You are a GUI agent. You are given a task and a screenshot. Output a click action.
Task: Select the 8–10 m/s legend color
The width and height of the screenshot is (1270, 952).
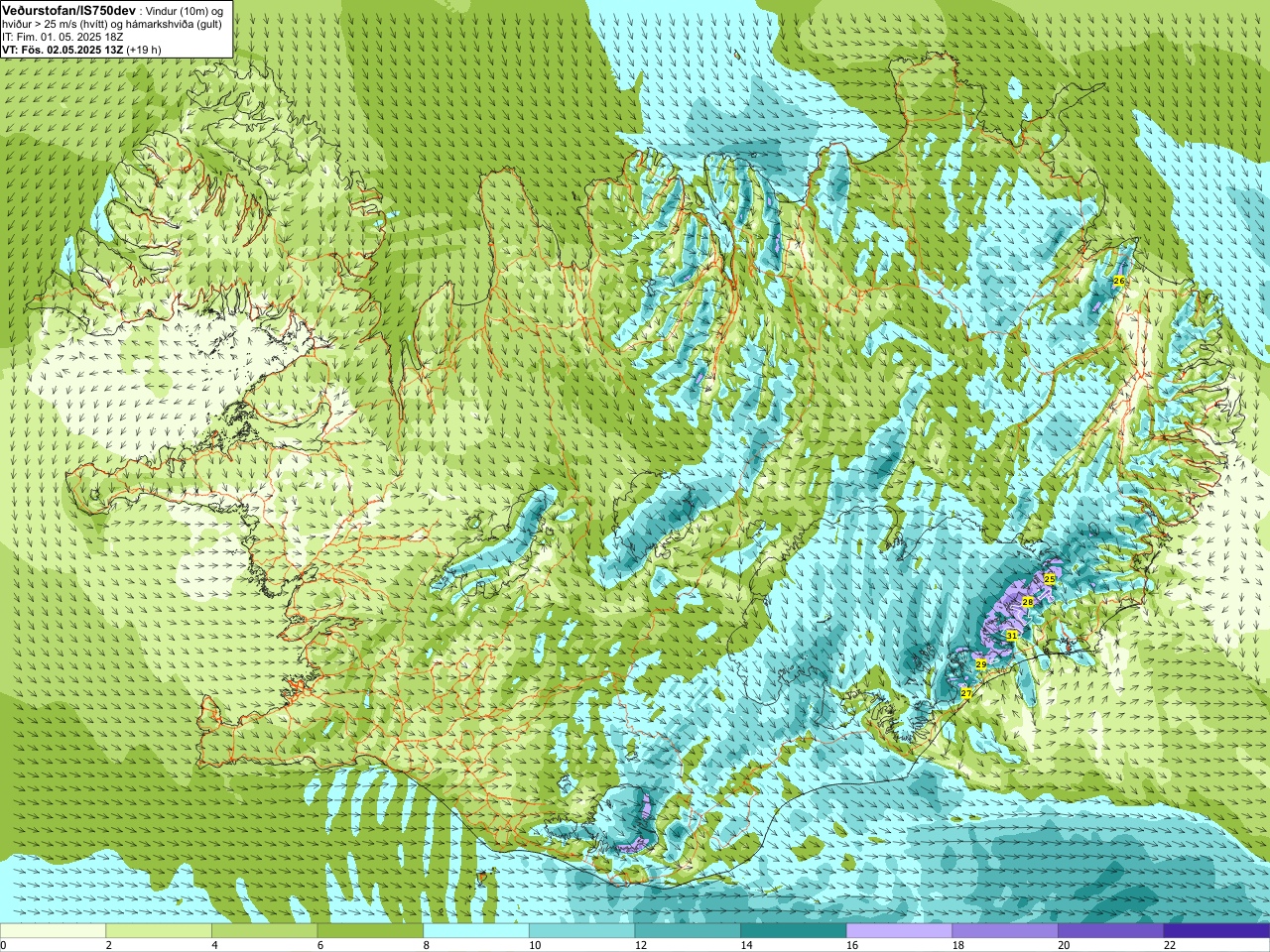coord(476,931)
